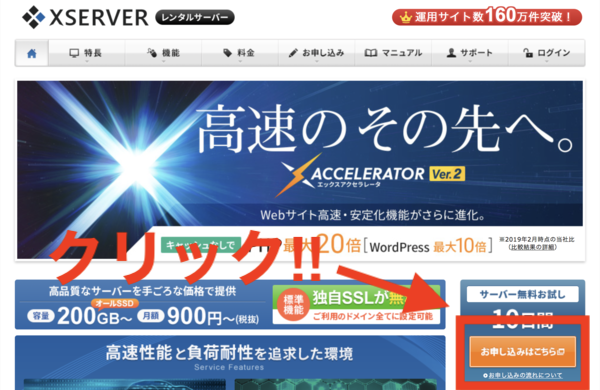Viewport: 600px width, 390px height.
Task: Click the monitor icon beside 特長
Action: (x=74, y=53)
